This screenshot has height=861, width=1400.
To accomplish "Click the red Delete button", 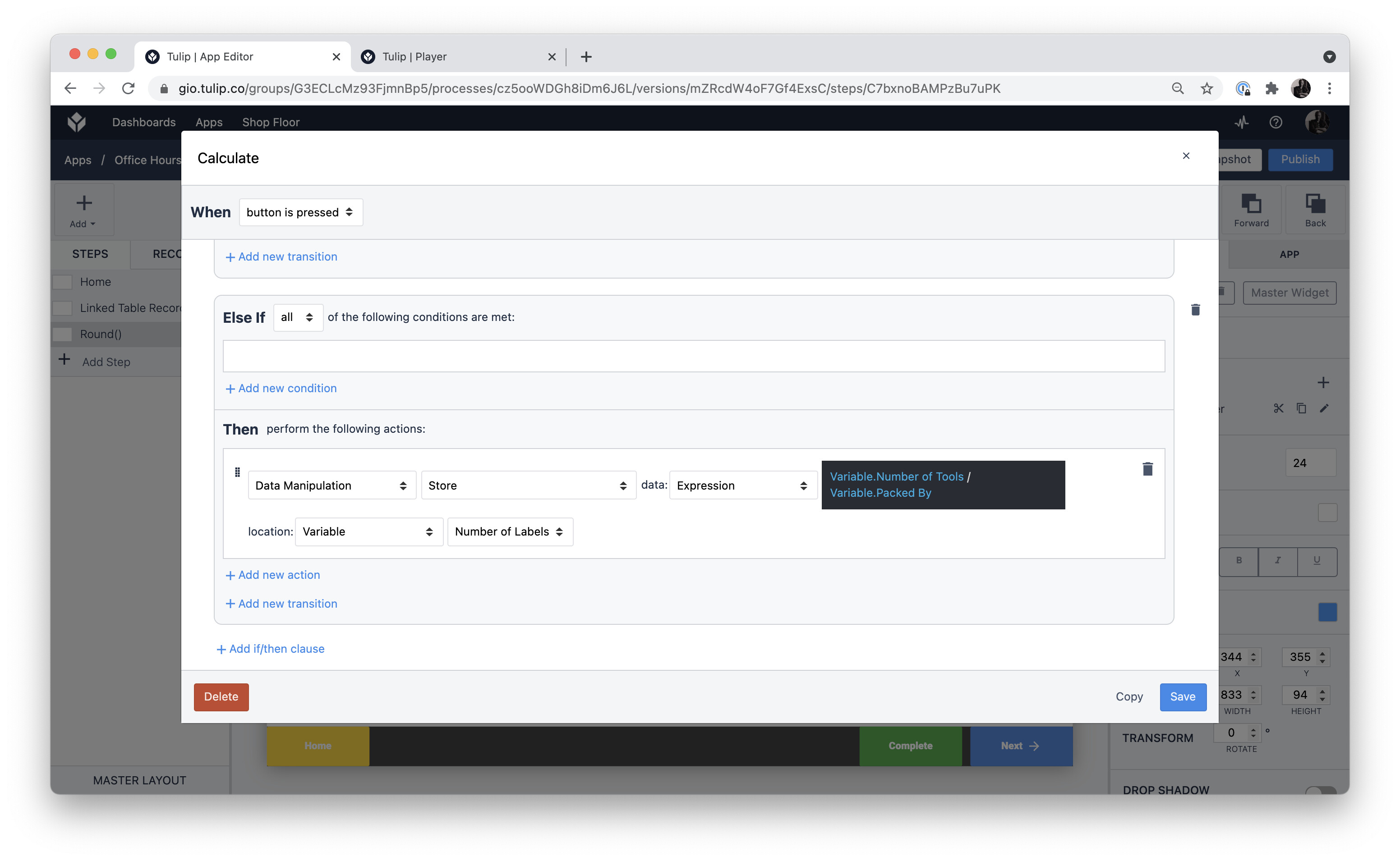I will (x=221, y=696).
